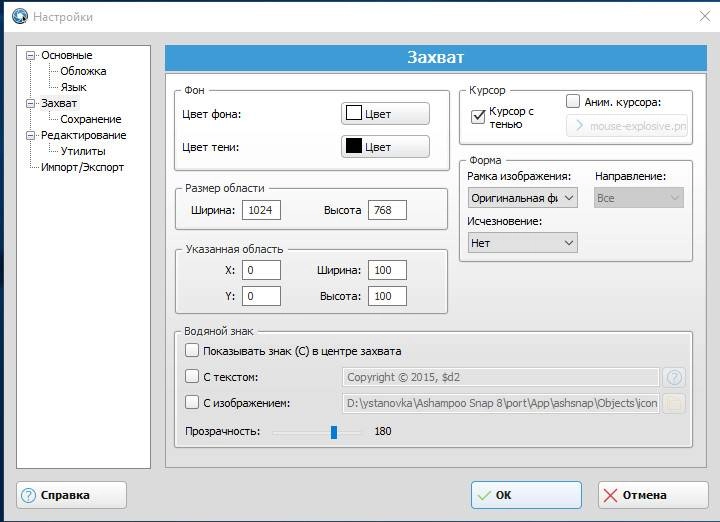Pick shadow color via Цвет тени button

click(385, 146)
